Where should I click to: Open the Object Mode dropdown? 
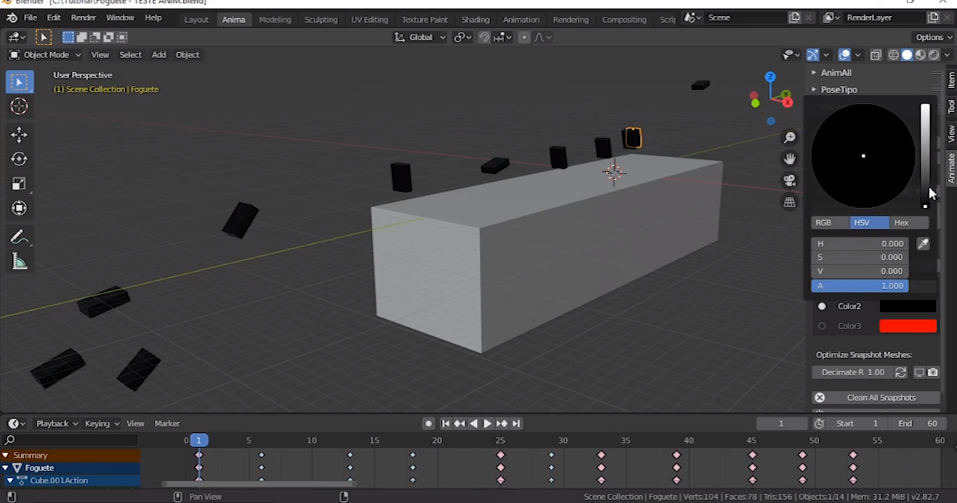coord(45,55)
